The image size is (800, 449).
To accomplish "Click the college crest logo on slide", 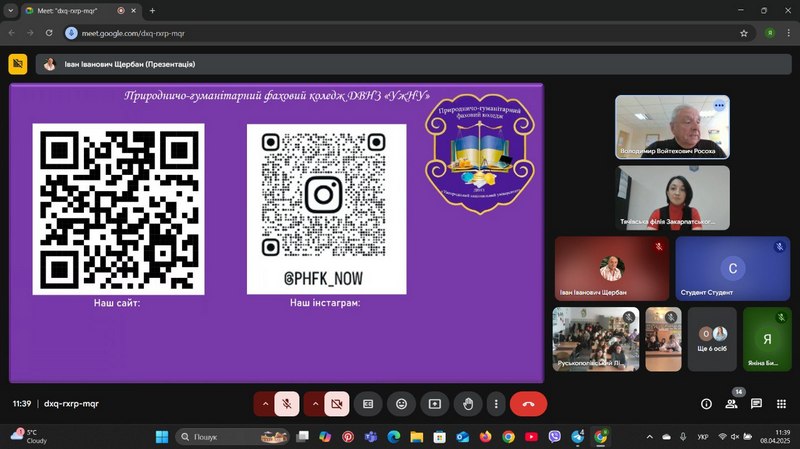I will pos(480,153).
